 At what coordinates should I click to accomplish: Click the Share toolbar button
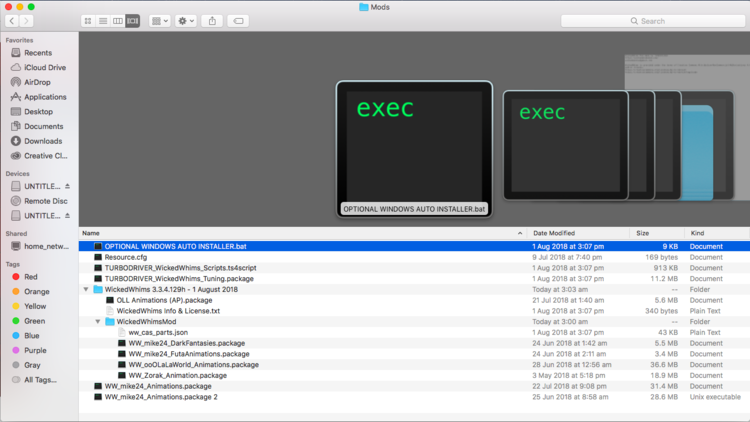[x=212, y=21]
